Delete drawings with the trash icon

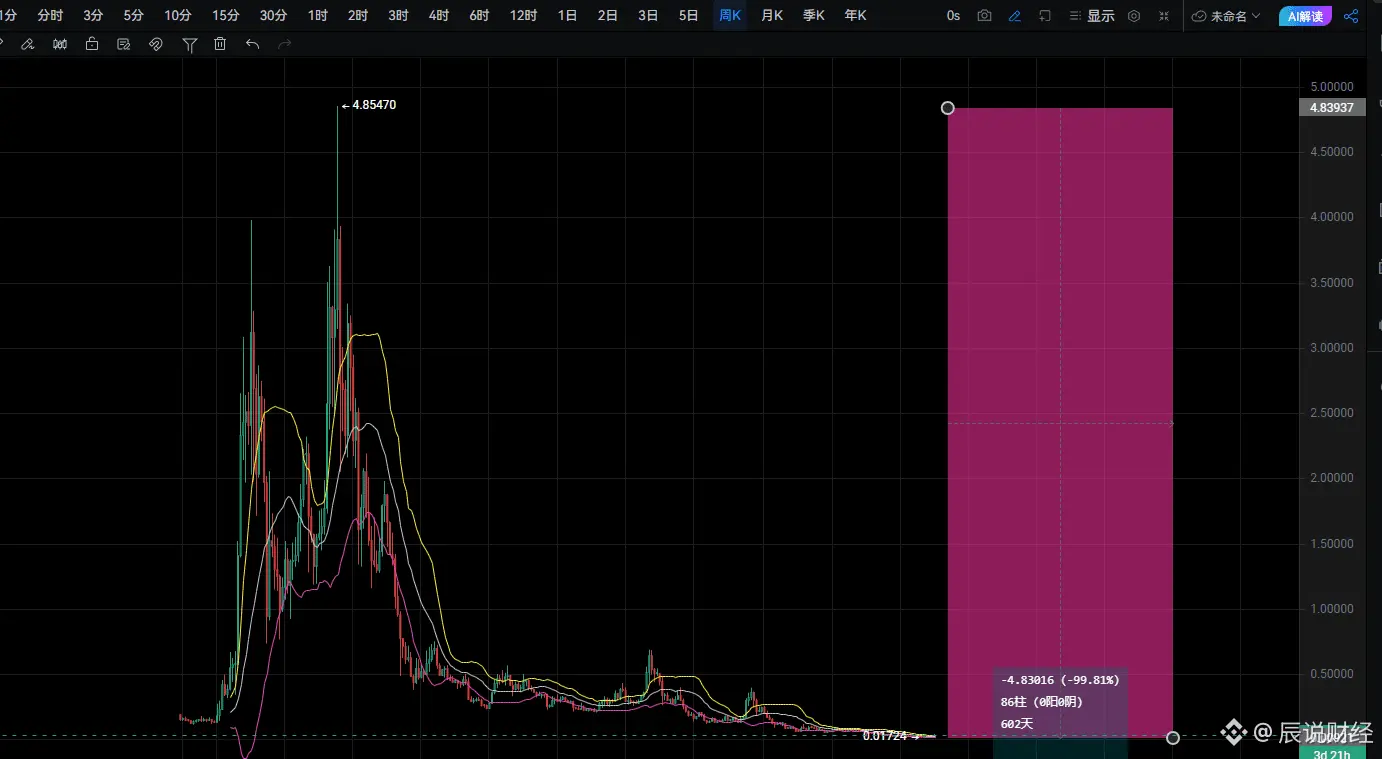pos(220,44)
